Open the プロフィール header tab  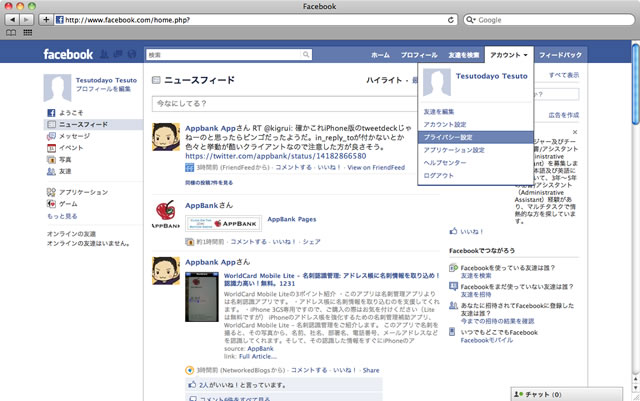[419, 55]
